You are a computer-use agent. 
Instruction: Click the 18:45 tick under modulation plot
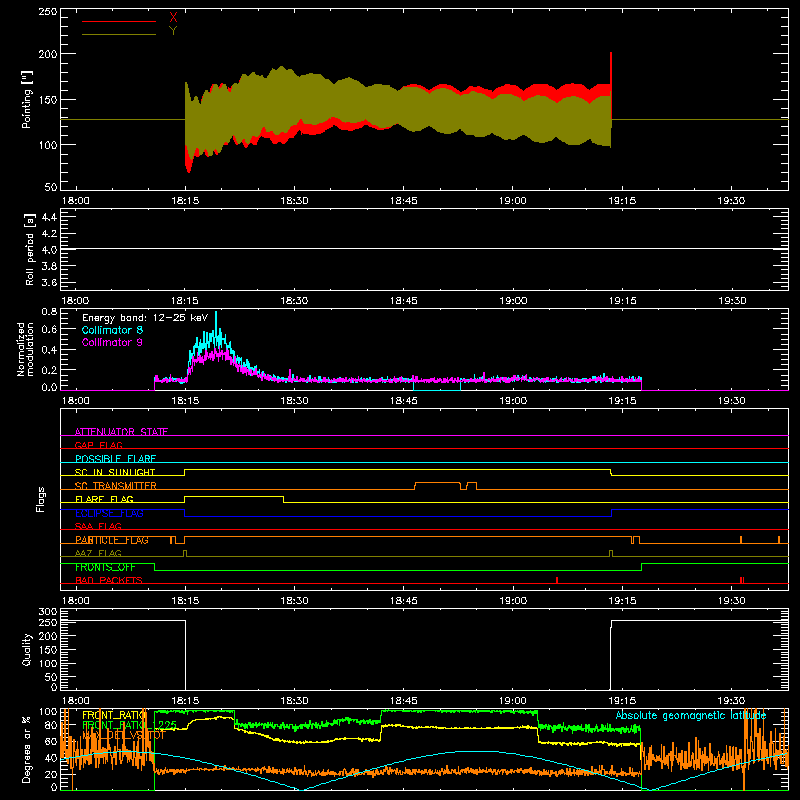[x=404, y=401]
